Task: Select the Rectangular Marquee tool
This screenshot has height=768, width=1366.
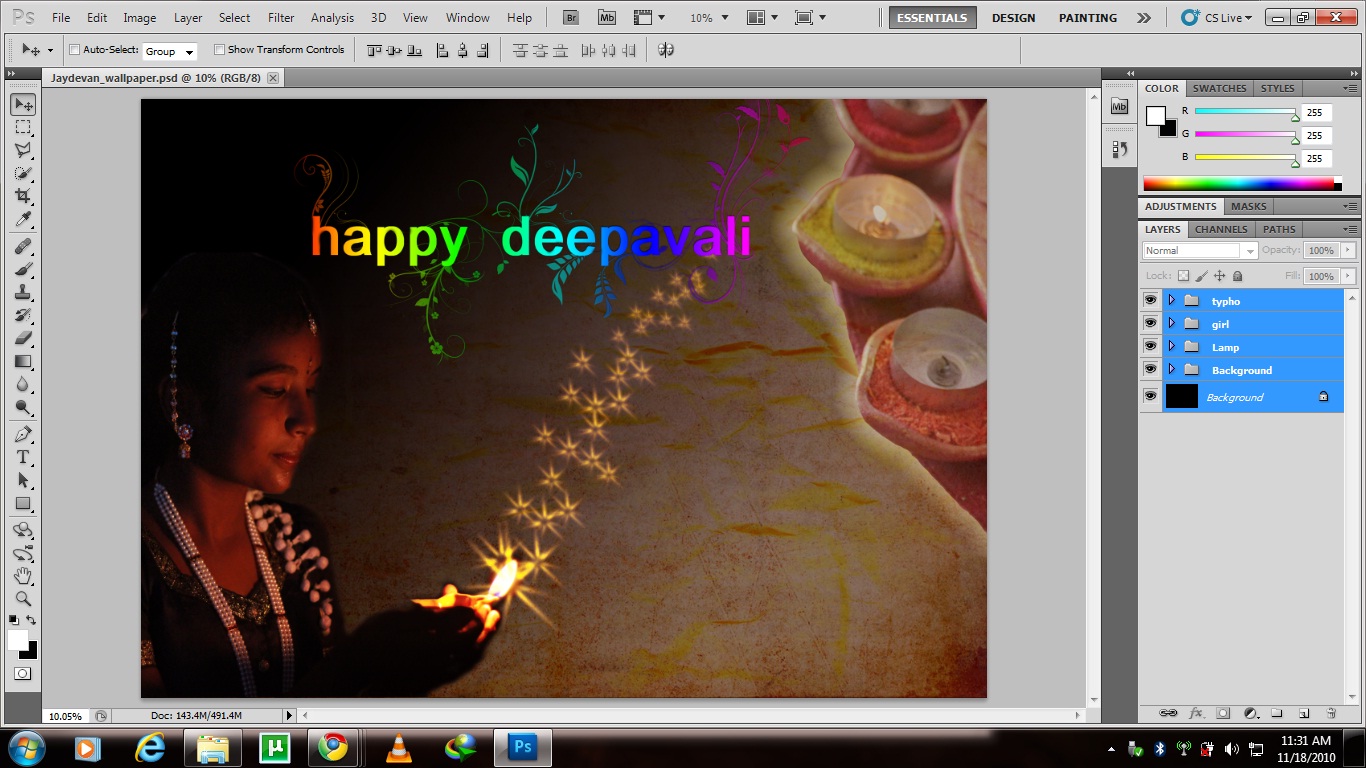Action: pyautogui.click(x=23, y=128)
